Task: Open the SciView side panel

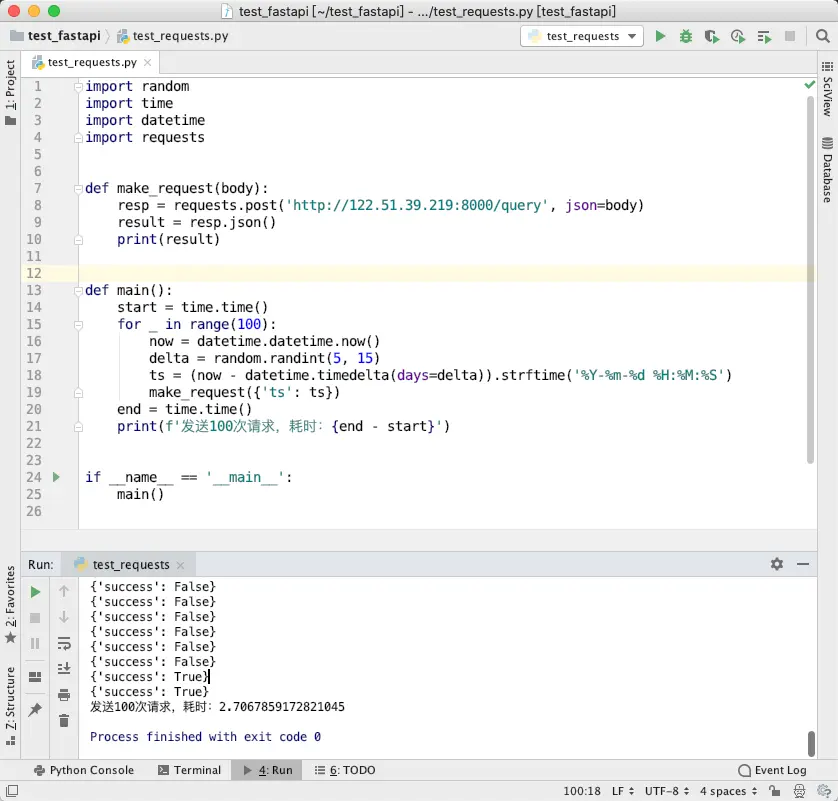Action: click(827, 90)
